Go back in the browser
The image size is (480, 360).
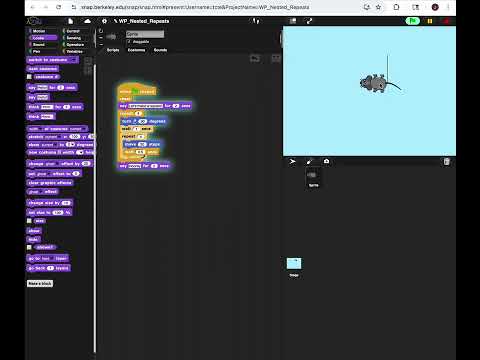(33, 7)
